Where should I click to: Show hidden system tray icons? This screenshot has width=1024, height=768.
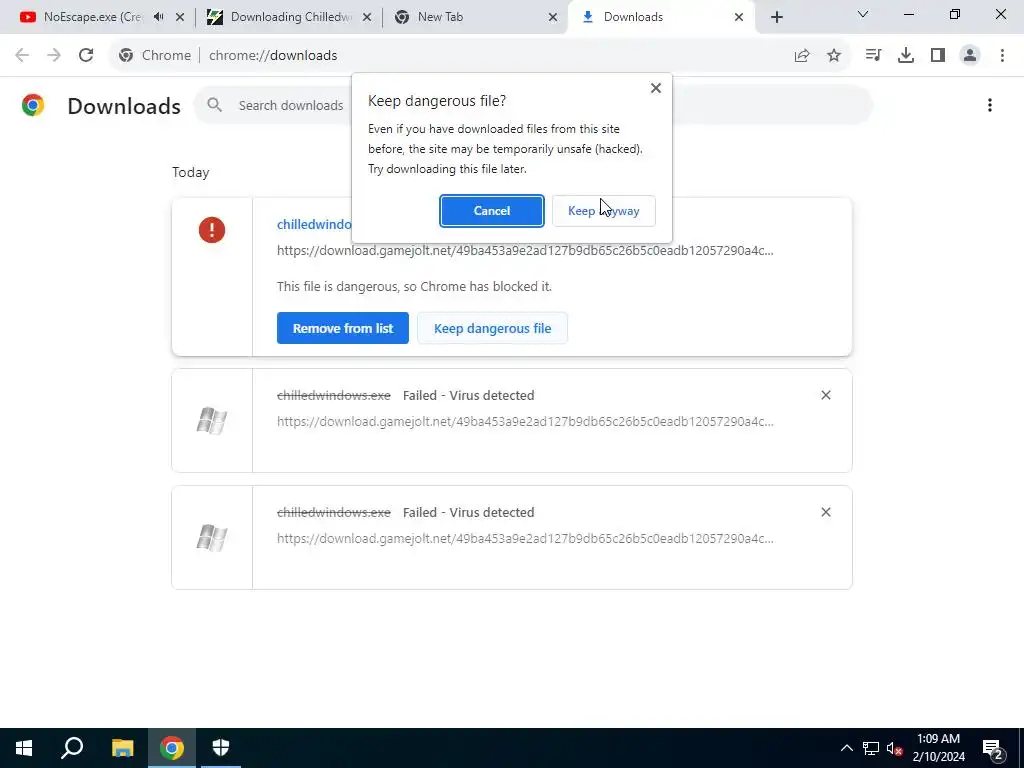[846, 748]
